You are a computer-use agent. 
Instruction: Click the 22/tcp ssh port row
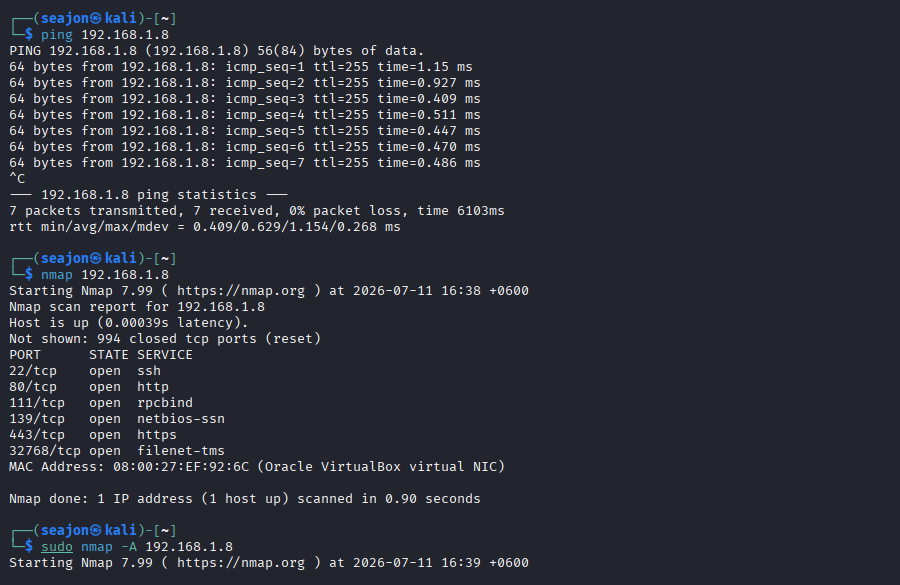pyautogui.click(x=85, y=371)
